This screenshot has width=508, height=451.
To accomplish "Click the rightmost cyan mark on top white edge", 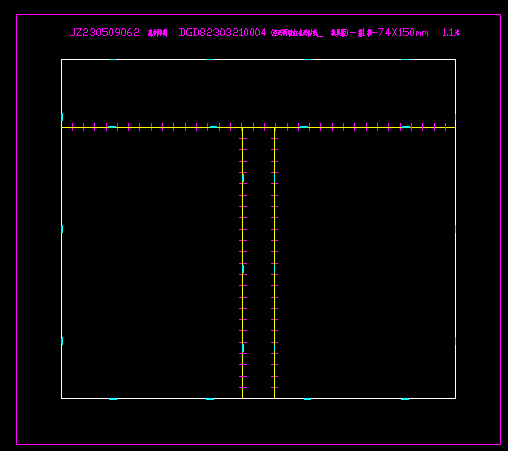I will coord(405,60).
